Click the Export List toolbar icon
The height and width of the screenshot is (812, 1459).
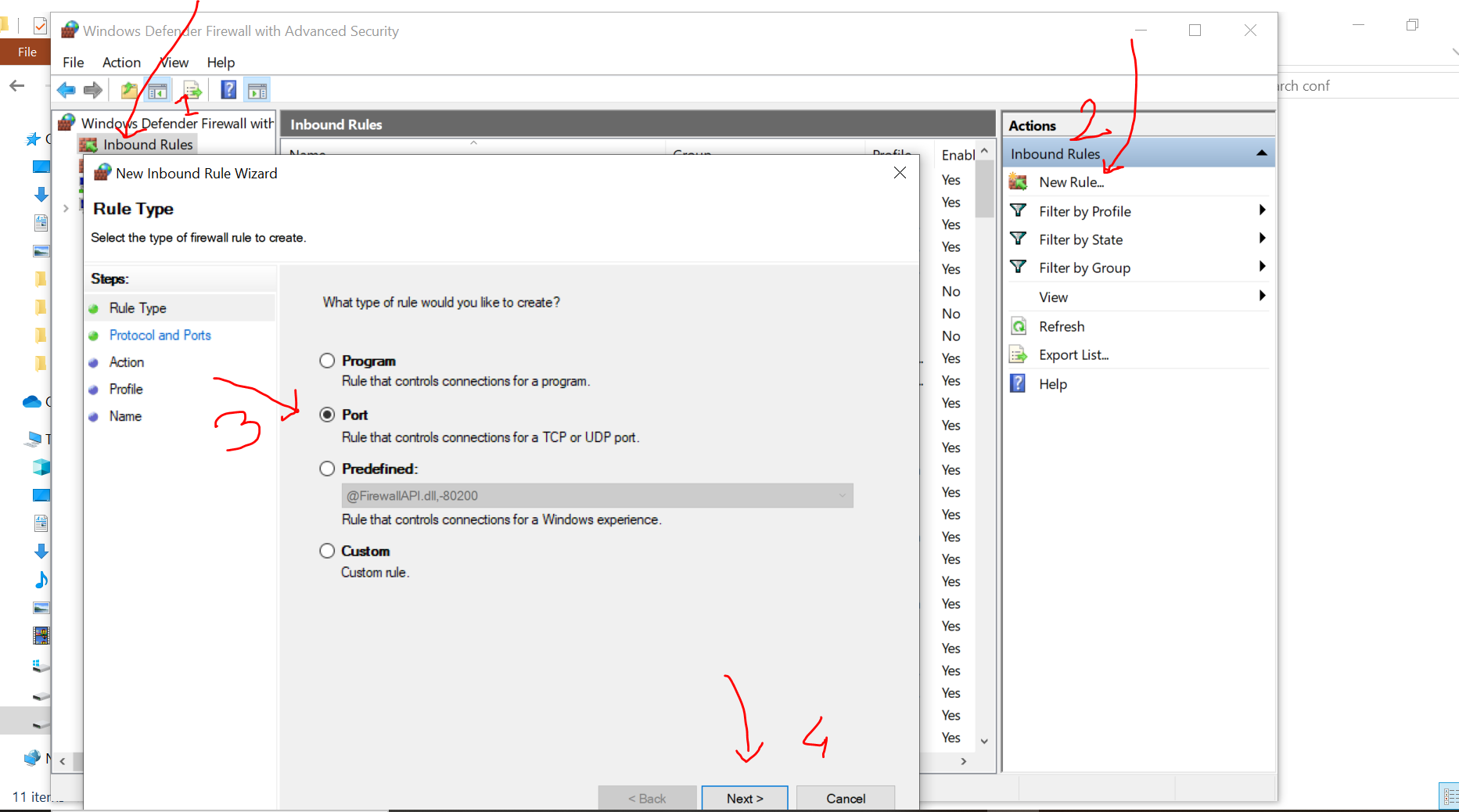tap(192, 91)
